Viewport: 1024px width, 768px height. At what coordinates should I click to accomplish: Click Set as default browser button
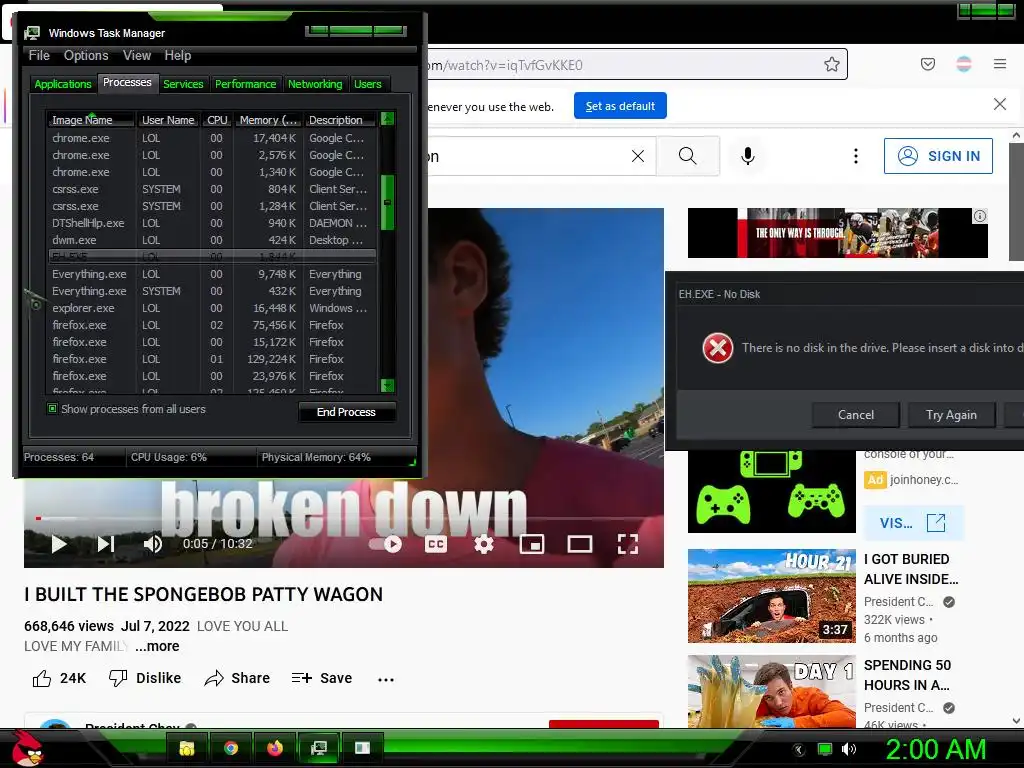coord(620,106)
